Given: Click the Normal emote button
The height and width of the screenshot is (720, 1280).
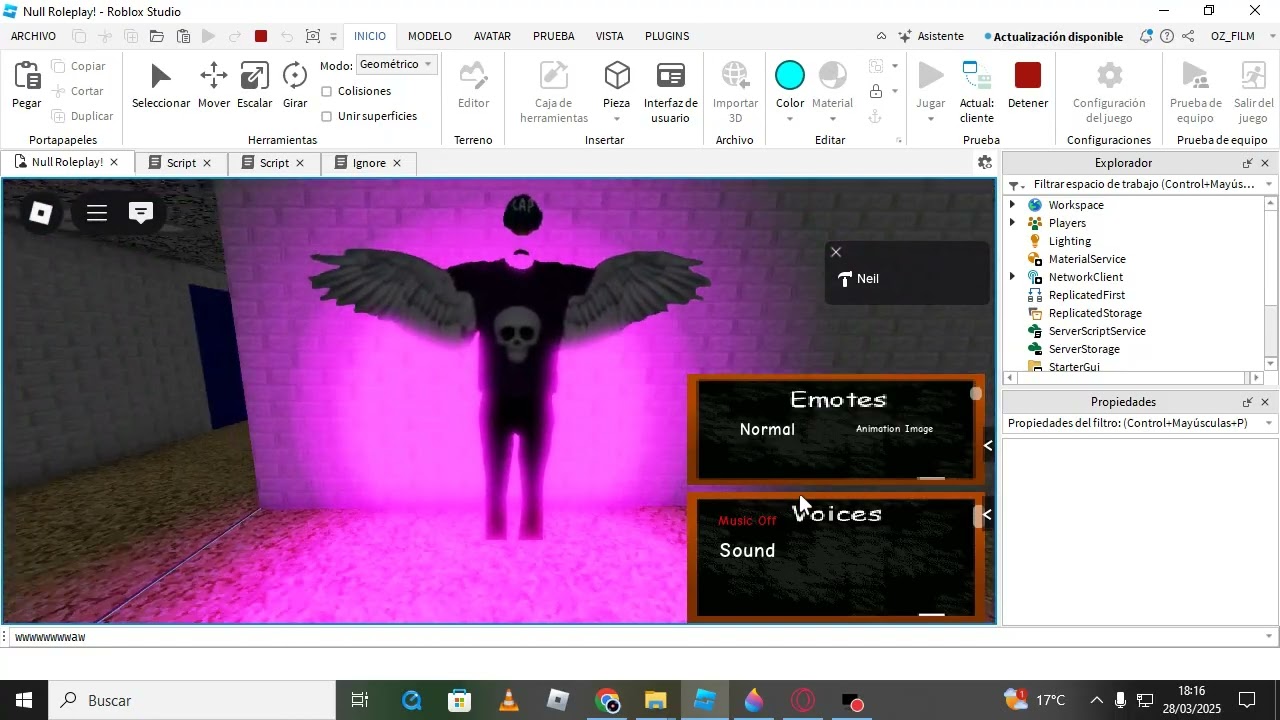Looking at the screenshot, I should coord(767,429).
